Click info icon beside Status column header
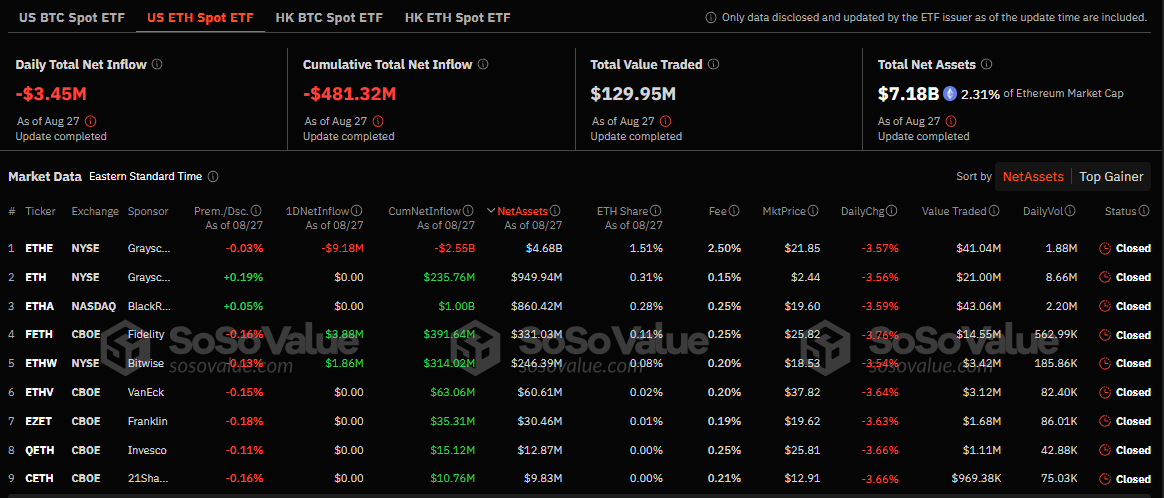The width and height of the screenshot is (1164, 498). tap(1144, 212)
